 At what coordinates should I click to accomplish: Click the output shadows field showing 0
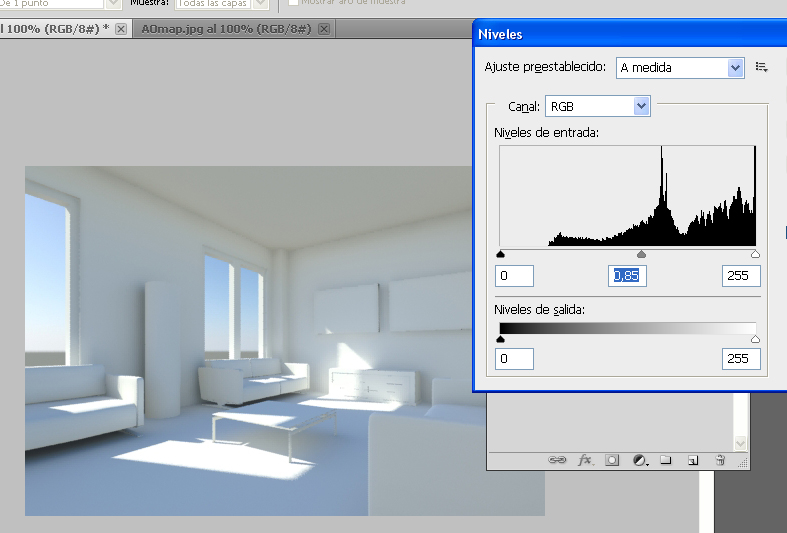point(514,359)
